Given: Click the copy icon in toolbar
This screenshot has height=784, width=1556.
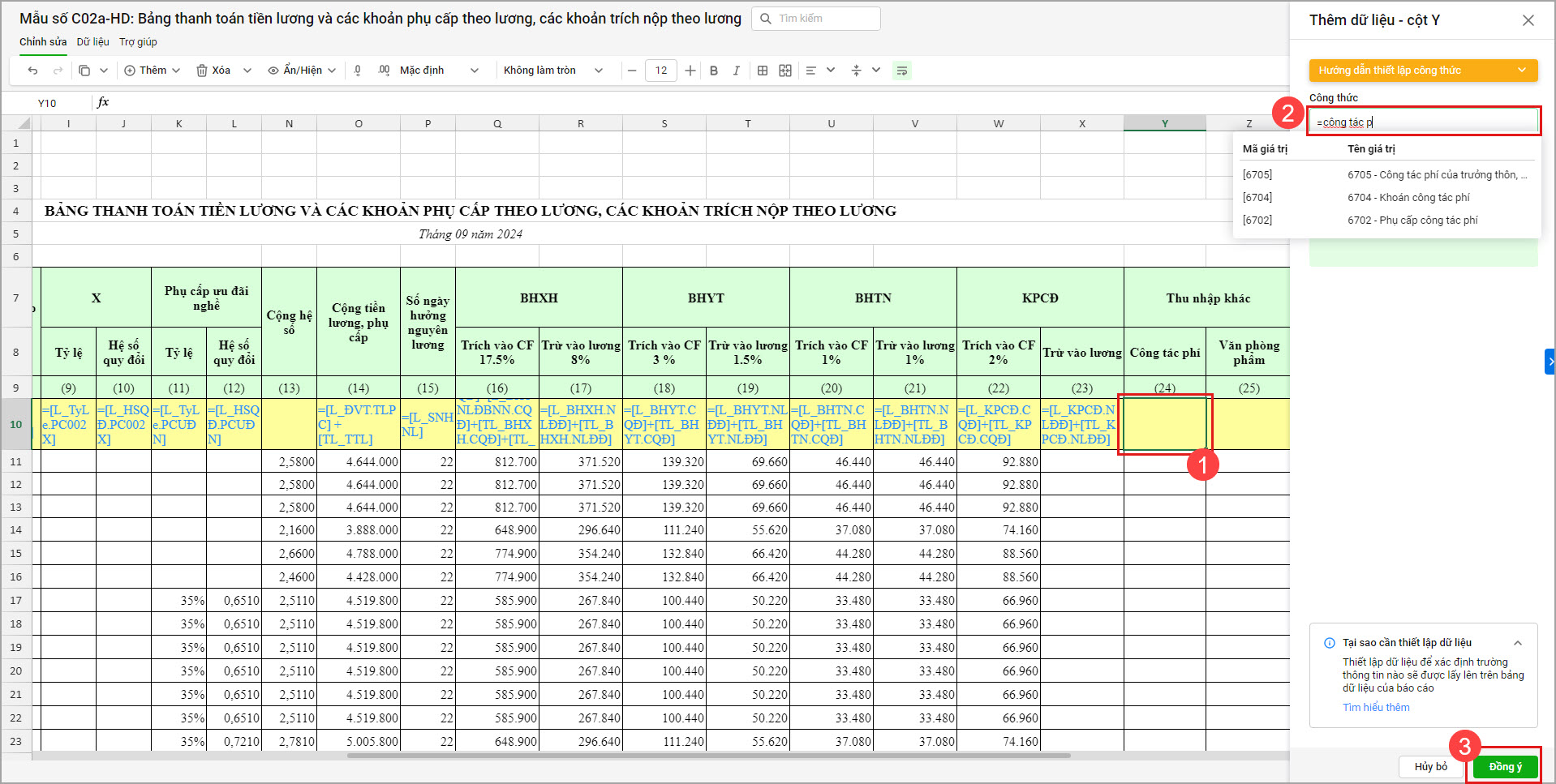Looking at the screenshot, I should [x=84, y=71].
